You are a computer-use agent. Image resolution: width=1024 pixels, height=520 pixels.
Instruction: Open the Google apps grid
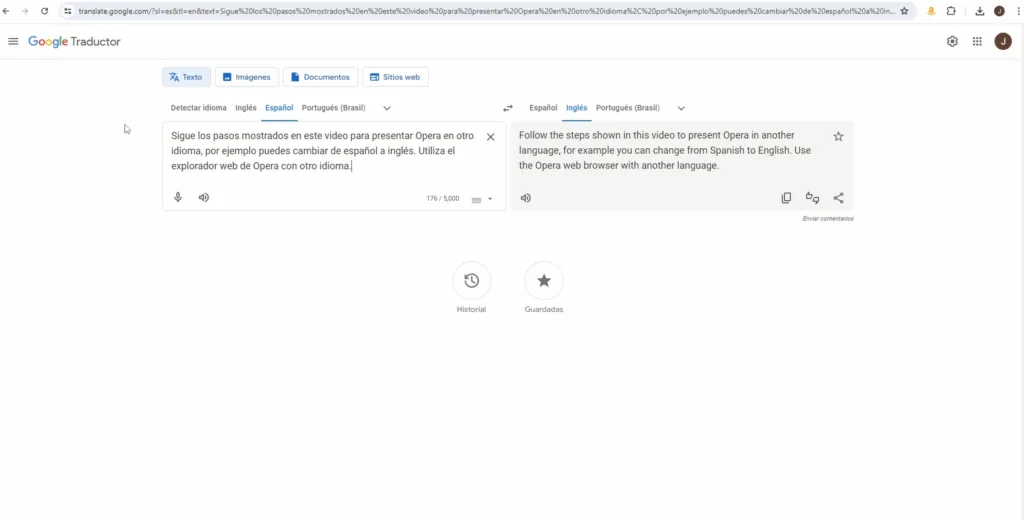[977, 41]
